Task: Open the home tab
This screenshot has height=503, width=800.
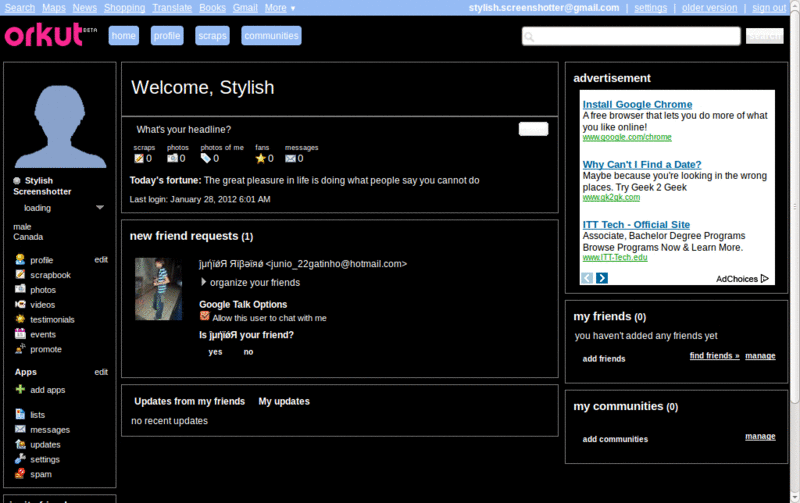Action: (x=123, y=36)
